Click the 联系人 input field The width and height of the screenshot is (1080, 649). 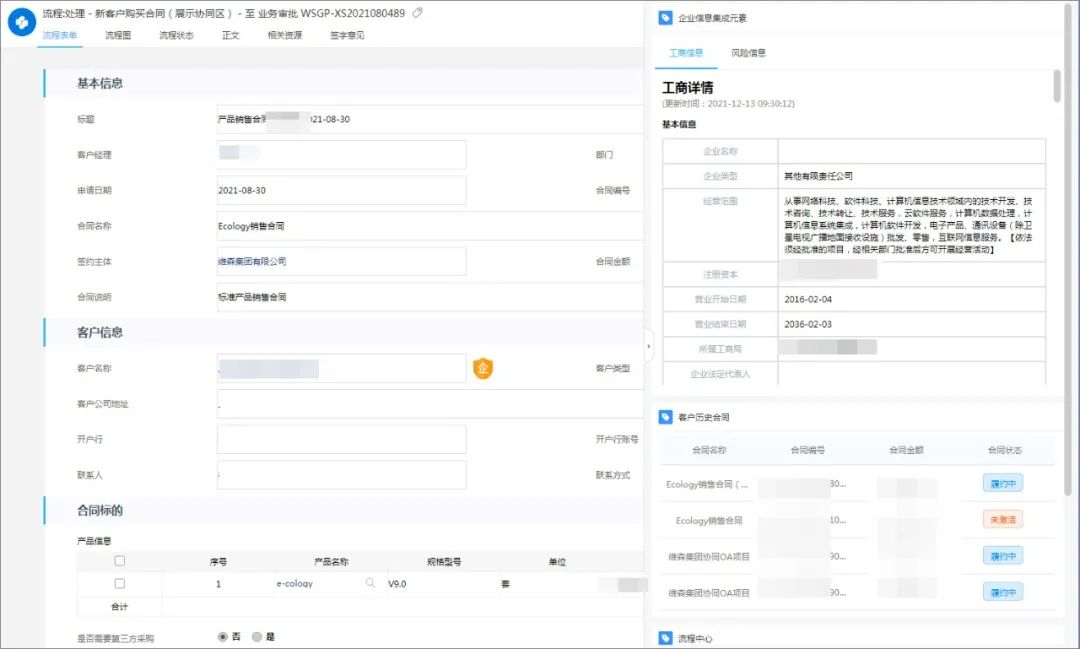tap(342, 475)
